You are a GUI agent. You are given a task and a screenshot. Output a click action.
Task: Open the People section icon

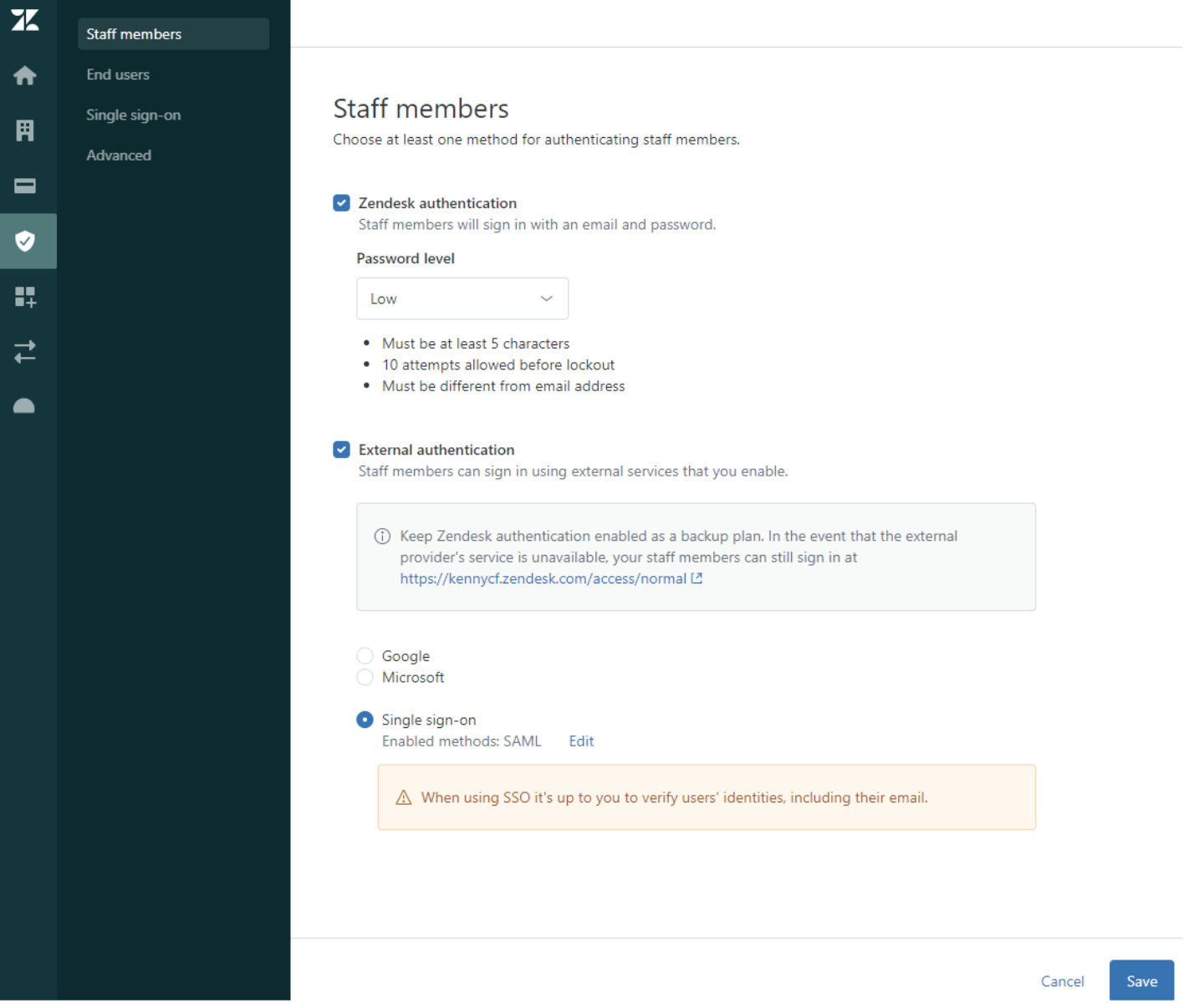25,186
